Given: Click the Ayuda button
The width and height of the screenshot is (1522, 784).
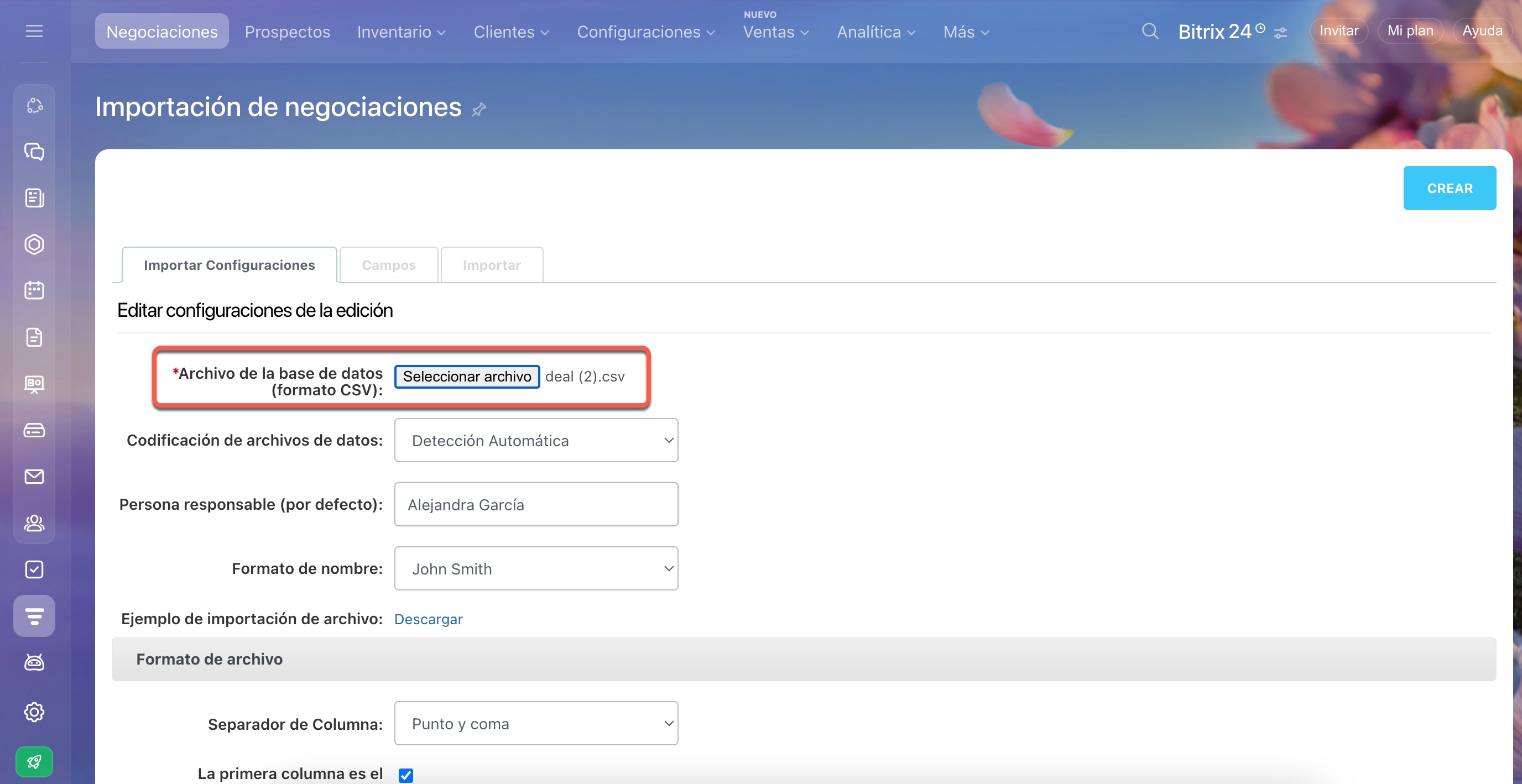Looking at the screenshot, I should pos(1482,31).
